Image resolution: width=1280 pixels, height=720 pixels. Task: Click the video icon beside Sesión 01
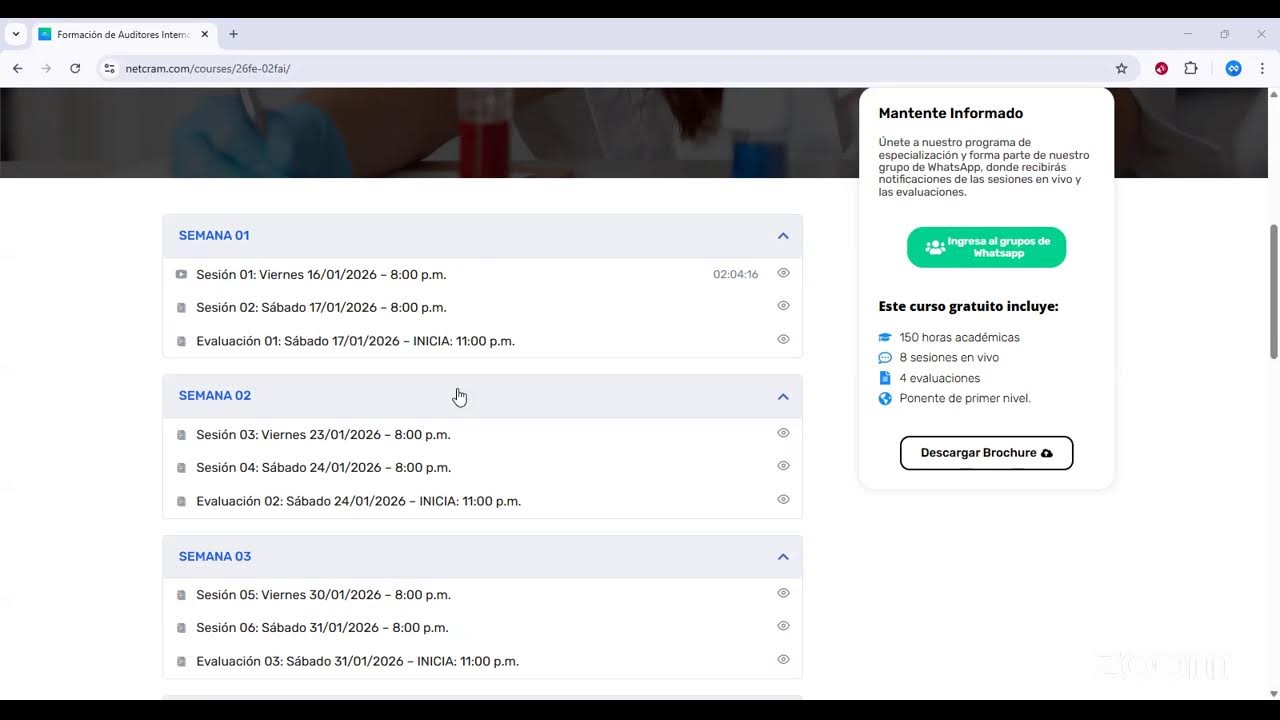pyautogui.click(x=181, y=274)
